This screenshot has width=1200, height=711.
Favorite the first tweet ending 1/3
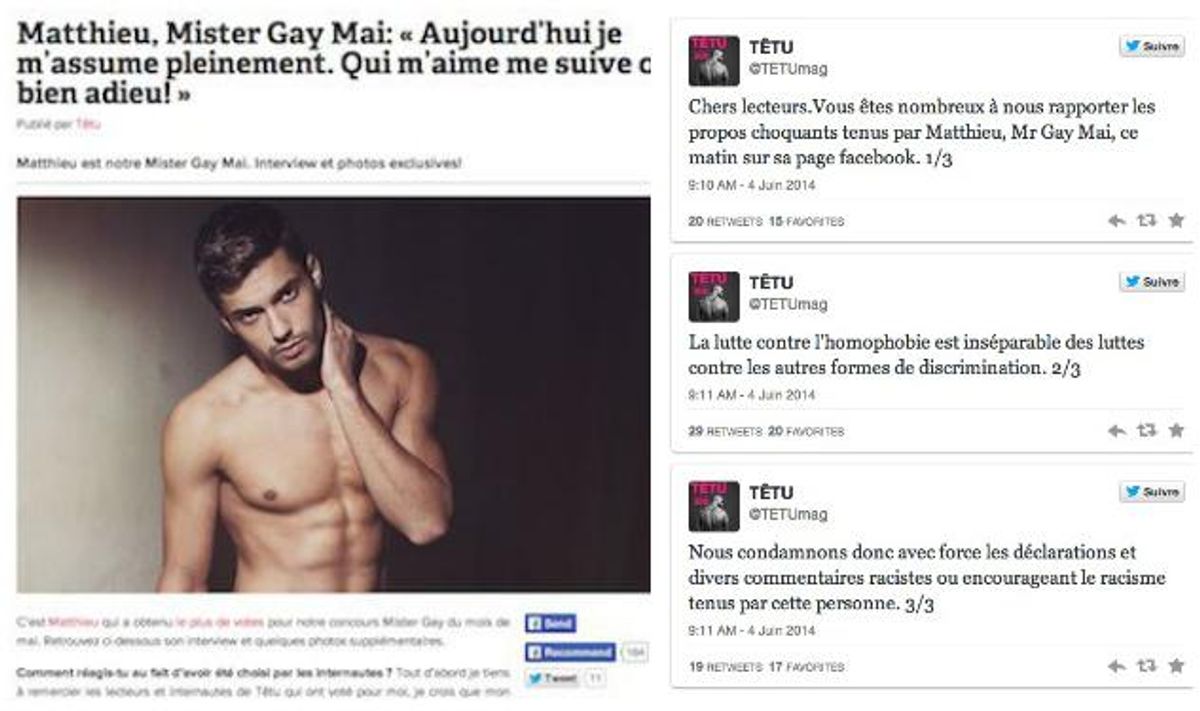tap(1176, 221)
